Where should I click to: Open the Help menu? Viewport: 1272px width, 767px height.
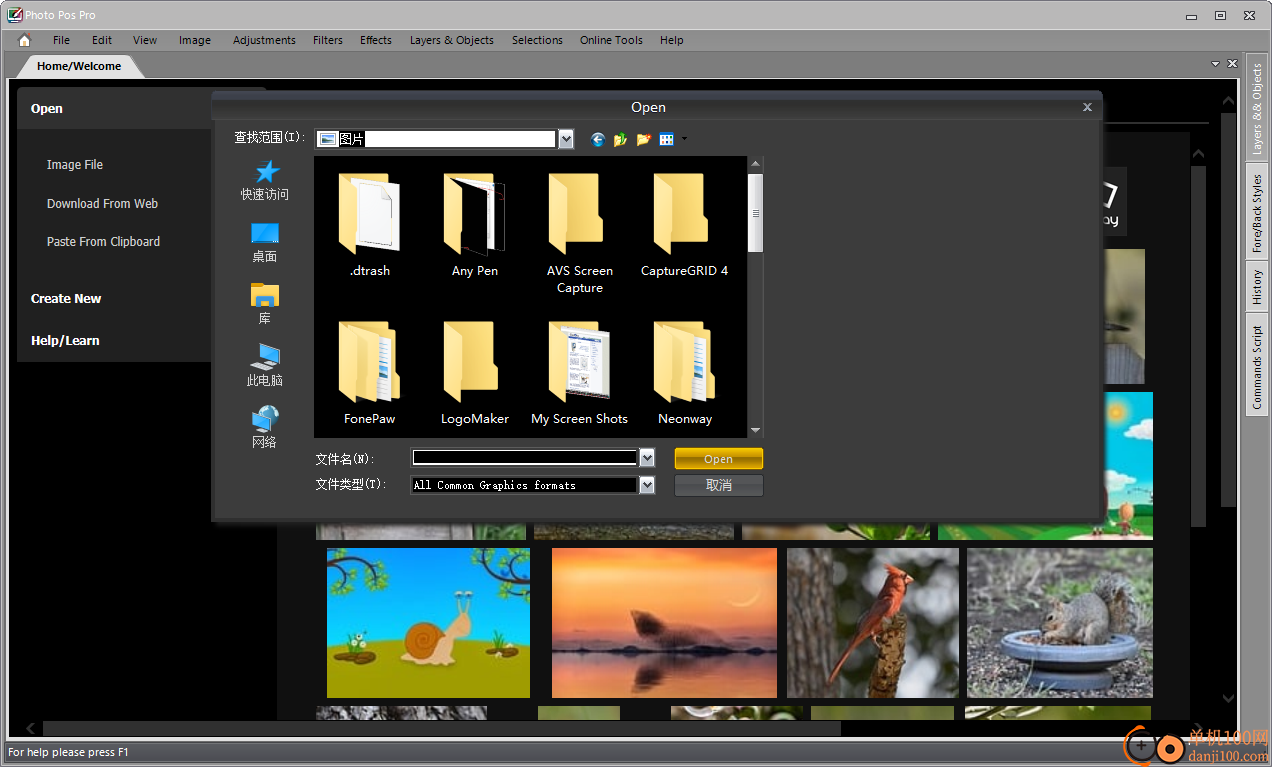672,40
